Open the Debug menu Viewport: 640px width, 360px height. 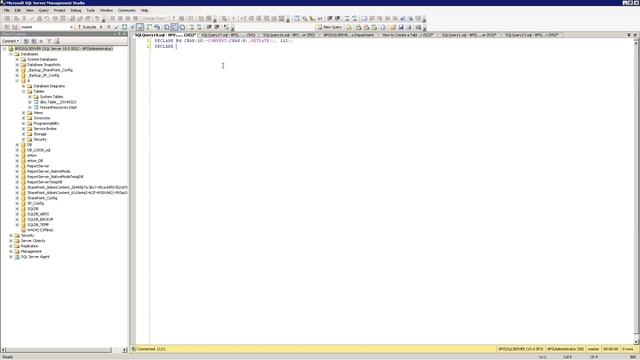point(76,10)
